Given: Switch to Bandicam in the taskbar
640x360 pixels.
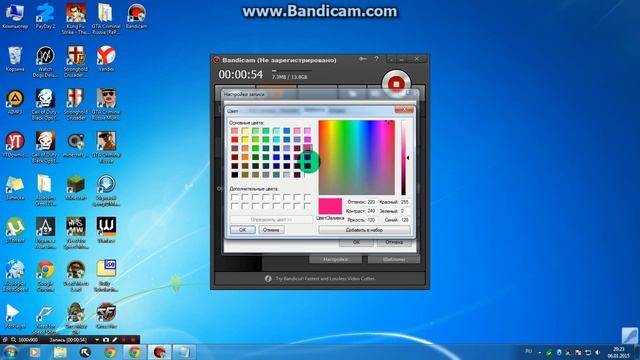Looking at the screenshot, I should 160,352.
